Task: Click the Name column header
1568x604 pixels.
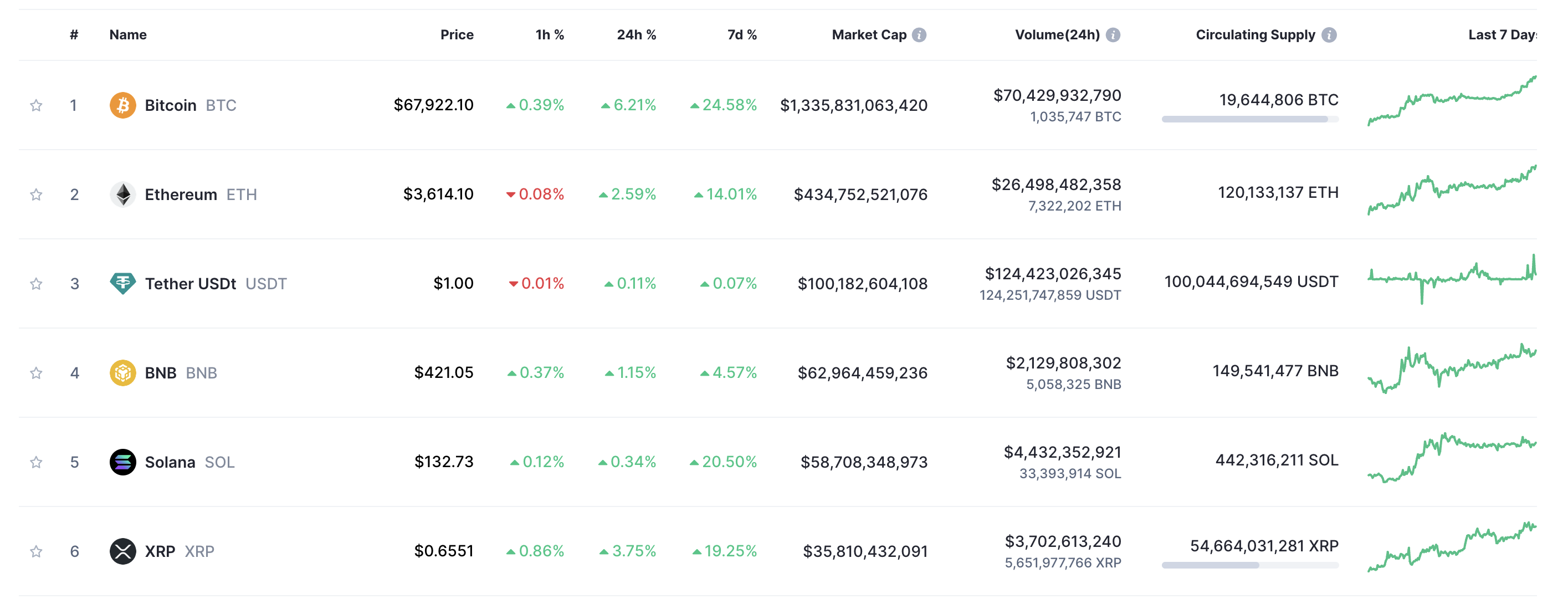Action: [128, 35]
